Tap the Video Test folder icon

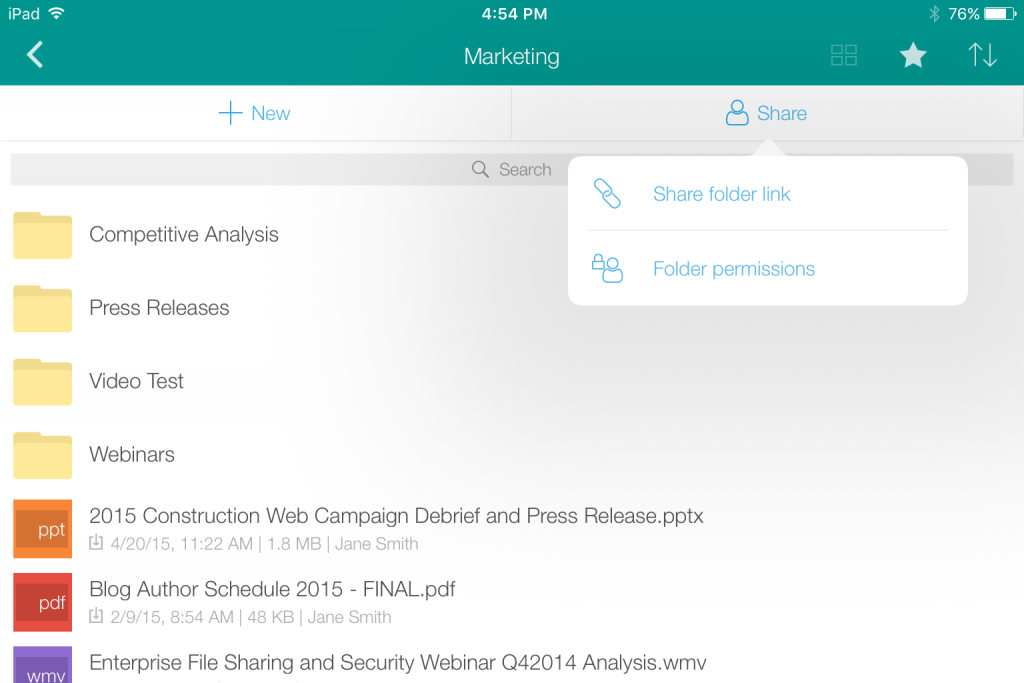pyautogui.click(x=42, y=381)
